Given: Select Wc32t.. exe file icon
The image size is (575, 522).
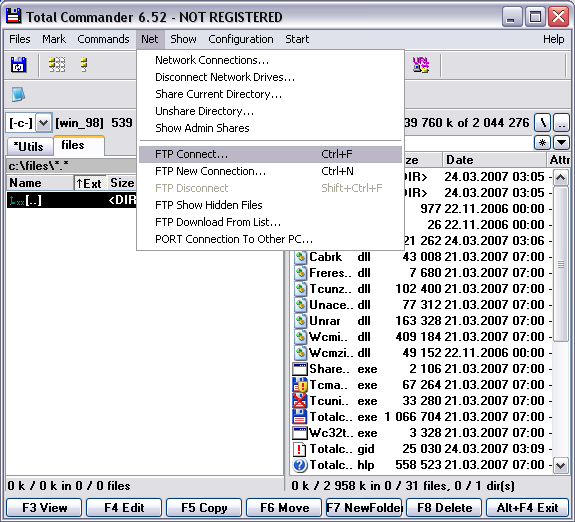Looking at the screenshot, I should coord(300,433).
